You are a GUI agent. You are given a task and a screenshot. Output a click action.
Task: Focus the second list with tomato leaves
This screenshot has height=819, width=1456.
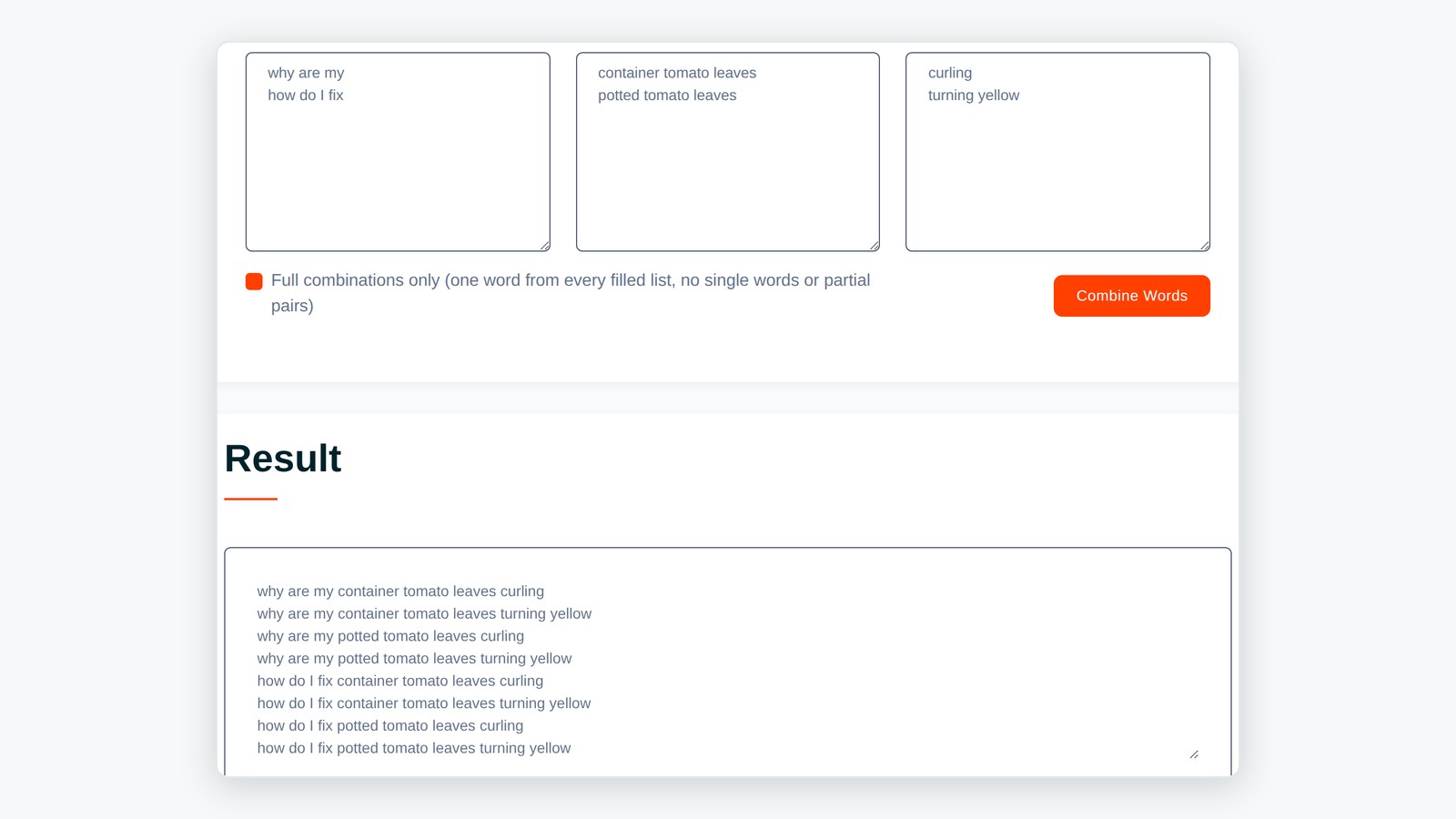[728, 152]
